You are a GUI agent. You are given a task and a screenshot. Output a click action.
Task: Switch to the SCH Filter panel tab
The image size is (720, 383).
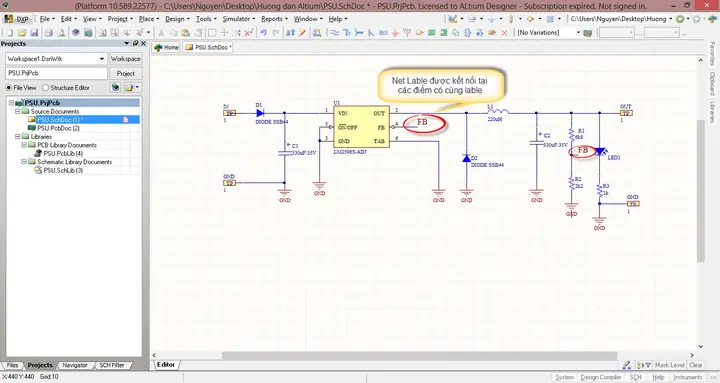click(x=112, y=366)
